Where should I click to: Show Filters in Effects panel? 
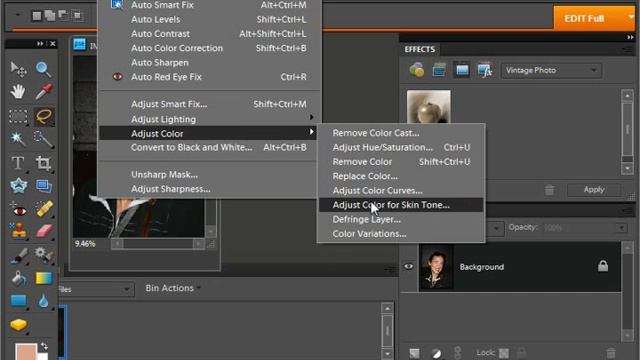(x=417, y=70)
